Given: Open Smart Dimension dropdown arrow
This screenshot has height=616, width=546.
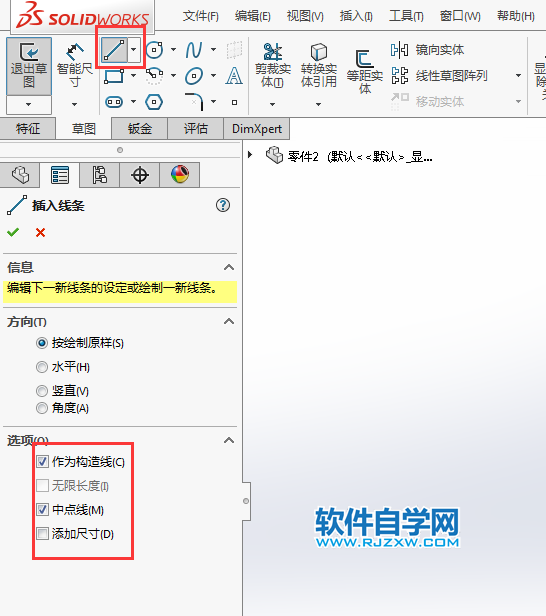Looking at the screenshot, I should coord(74,104).
